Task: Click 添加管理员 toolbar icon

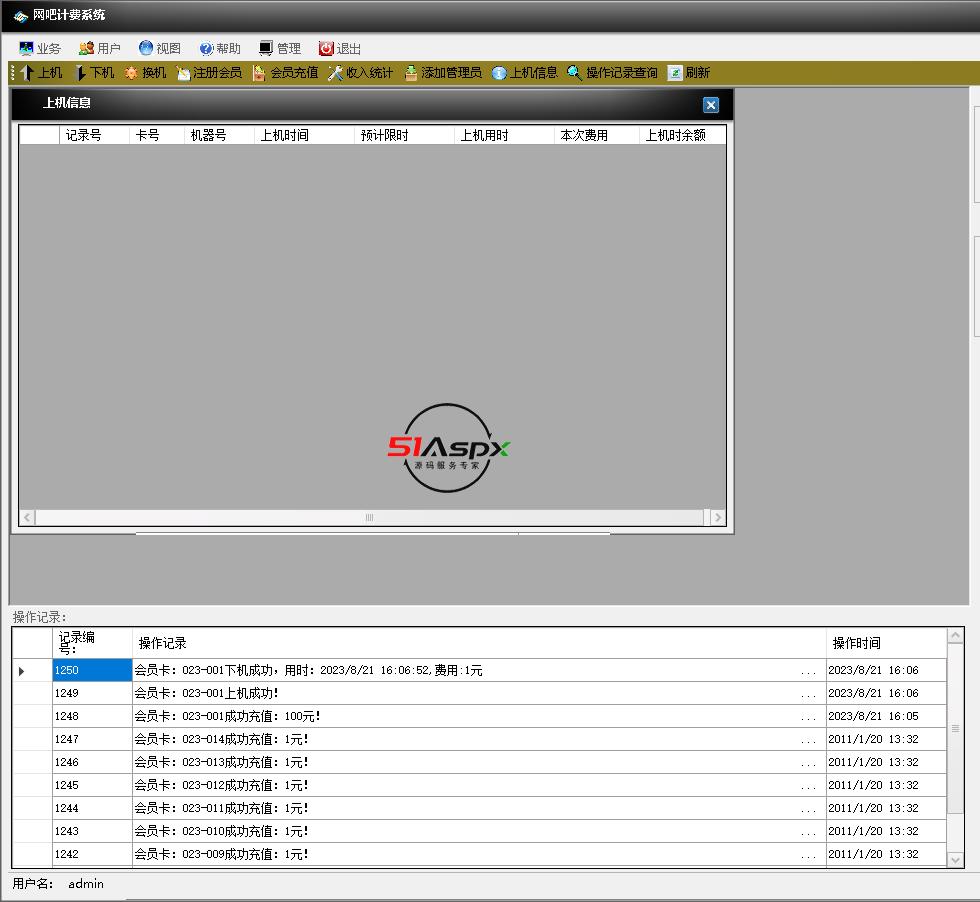Action: click(442, 73)
